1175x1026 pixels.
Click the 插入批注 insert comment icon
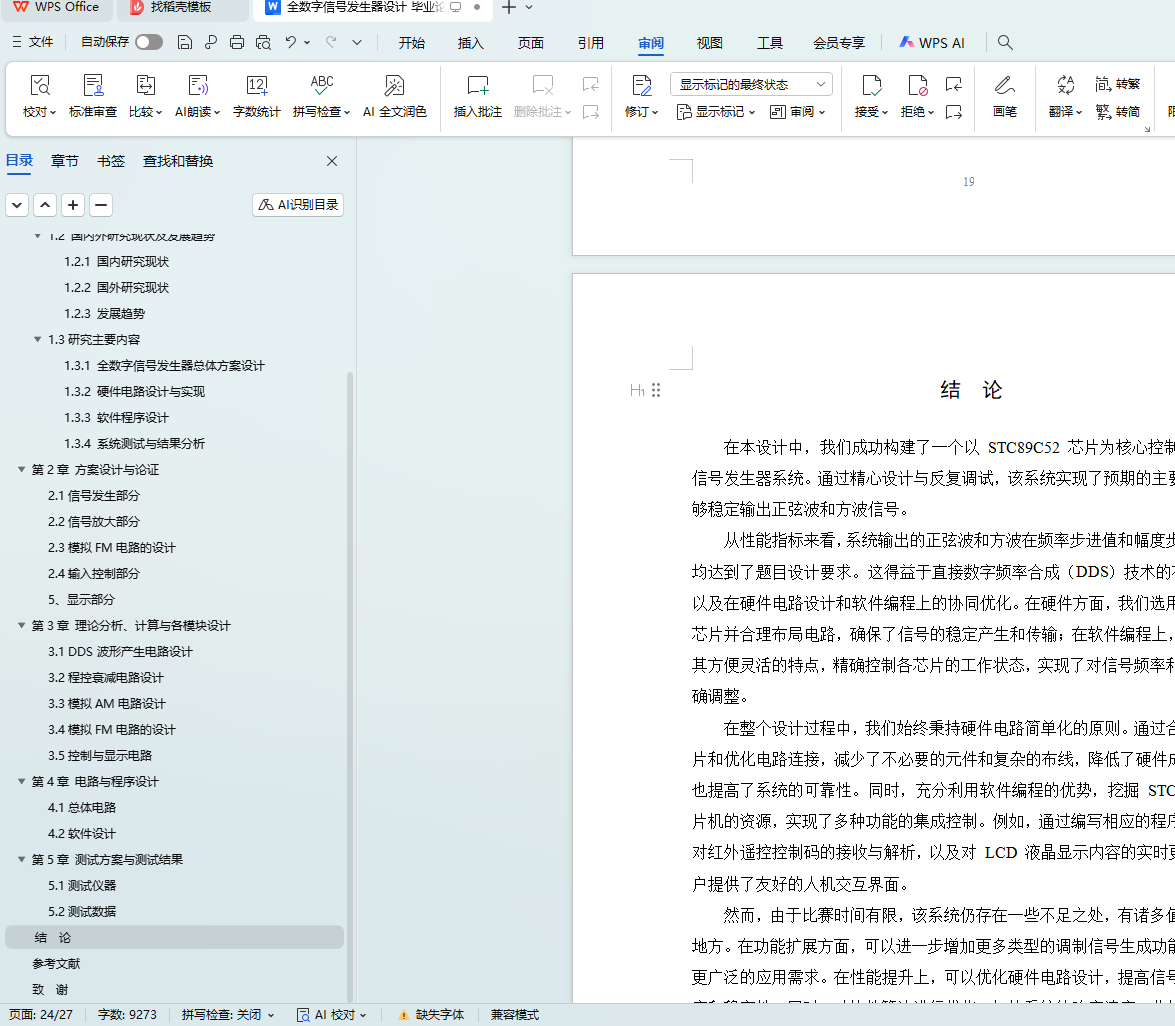pos(478,86)
